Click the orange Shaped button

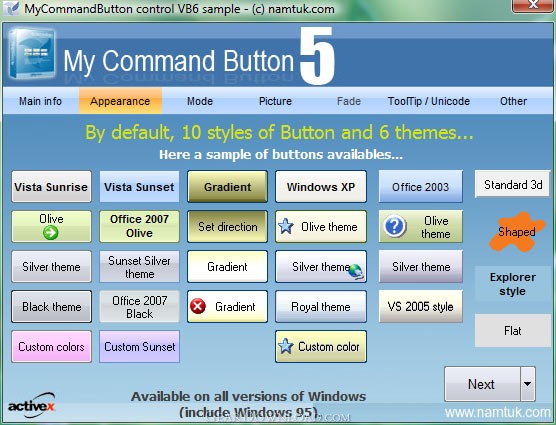516,232
